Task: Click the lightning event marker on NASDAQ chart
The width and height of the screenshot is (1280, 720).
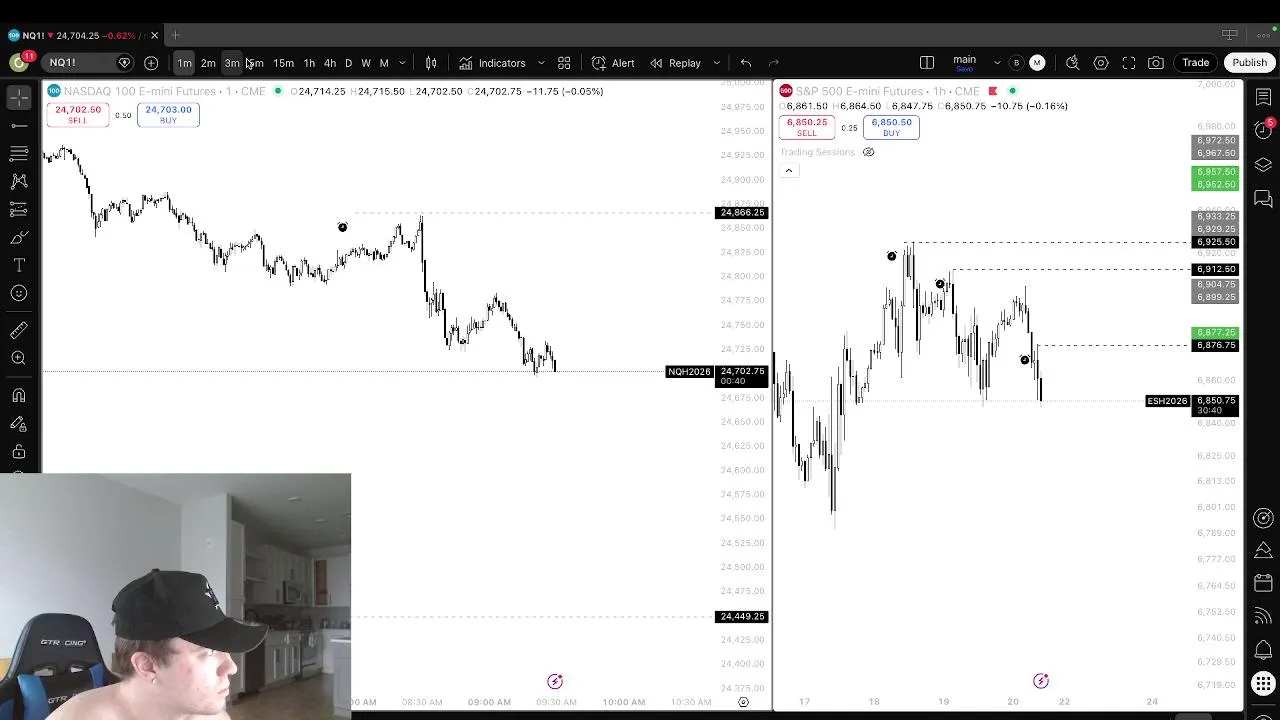Action: point(555,681)
